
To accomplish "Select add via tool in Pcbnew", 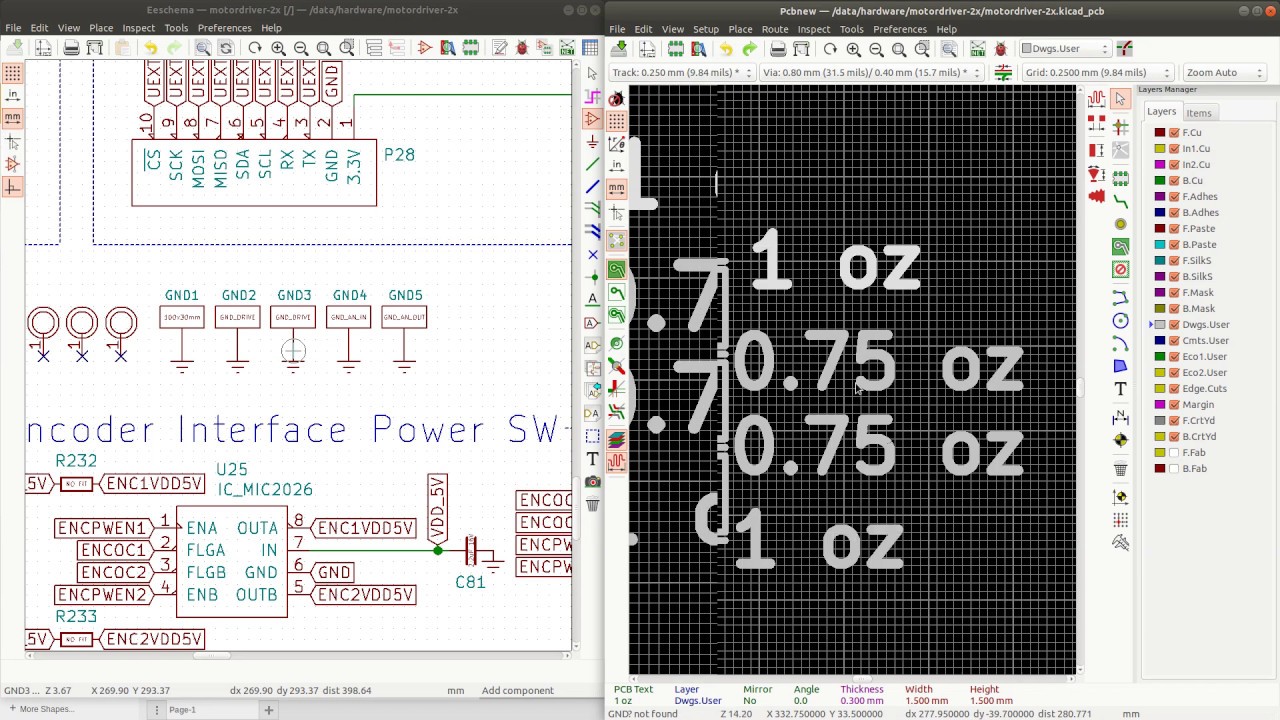I will [x=1120, y=224].
